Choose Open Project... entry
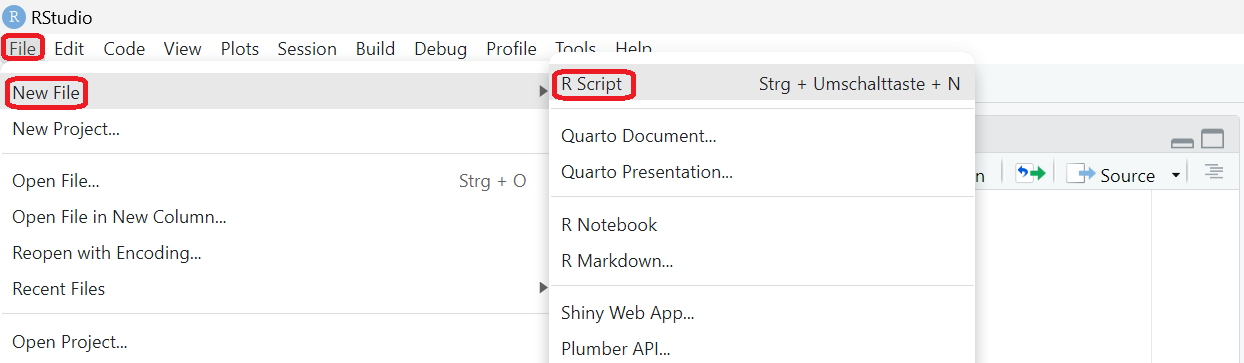 [x=275, y=342]
